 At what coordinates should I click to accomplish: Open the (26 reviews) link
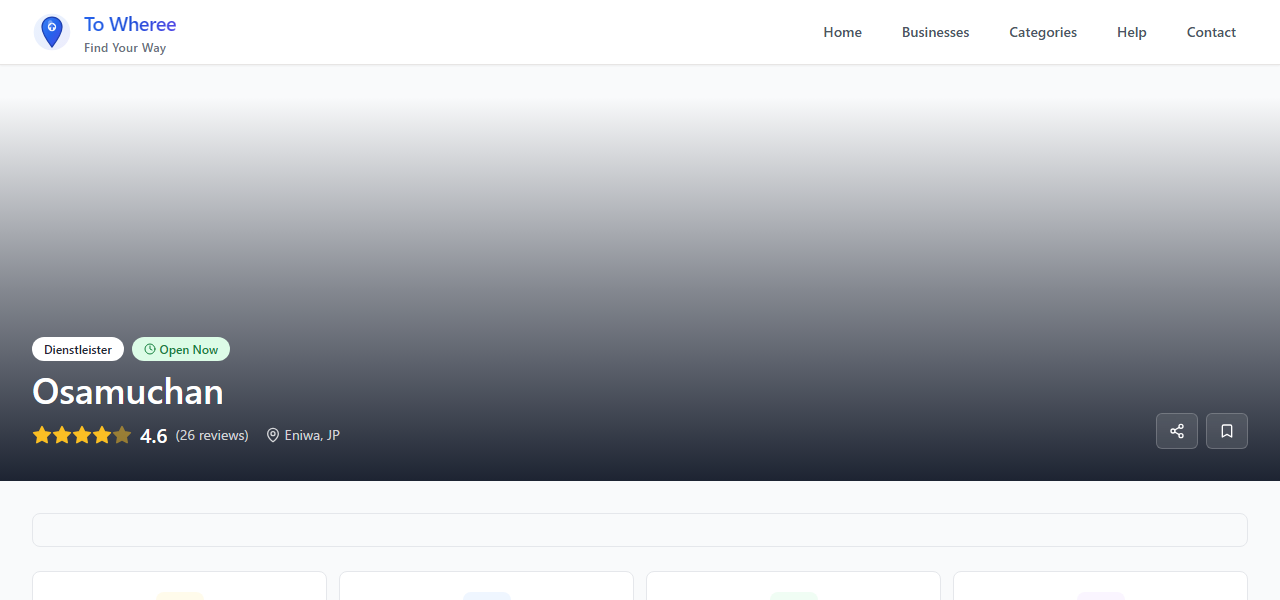212,435
